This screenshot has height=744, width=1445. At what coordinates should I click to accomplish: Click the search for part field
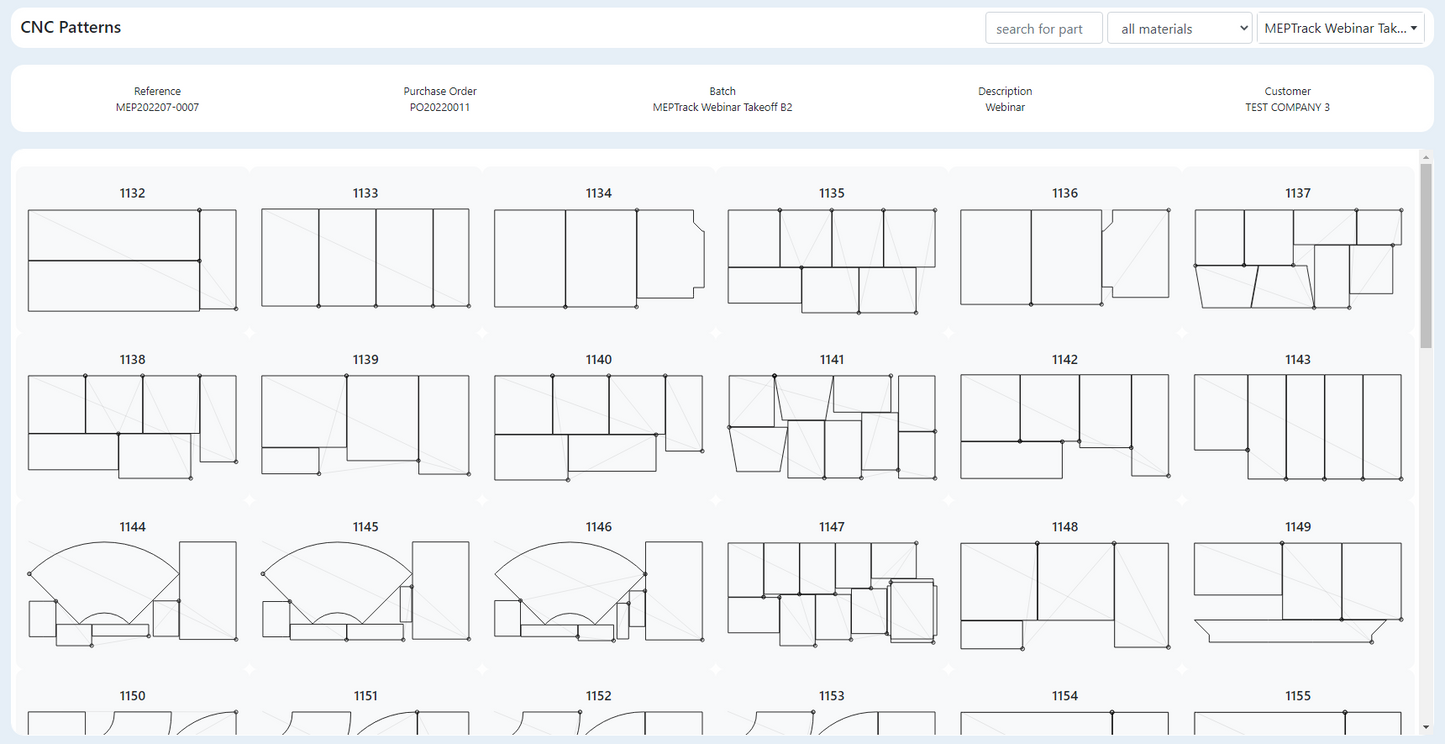click(1043, 29)
